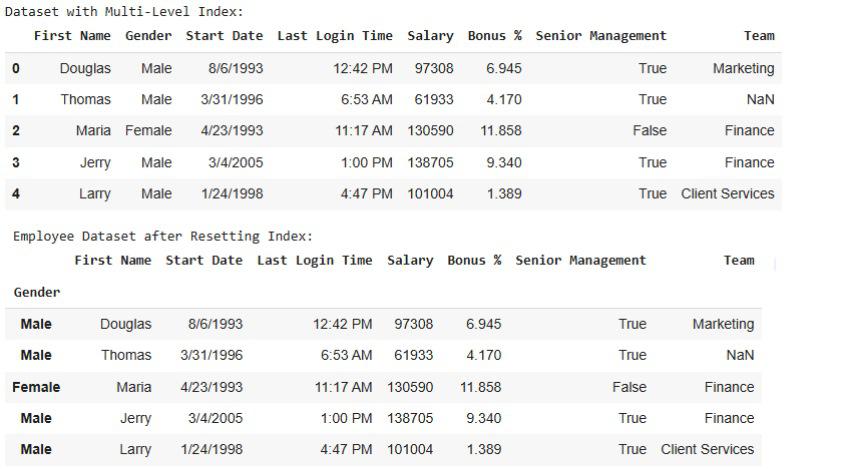
Task: Click Bonus % header in lower table
Action: point(475,261)
